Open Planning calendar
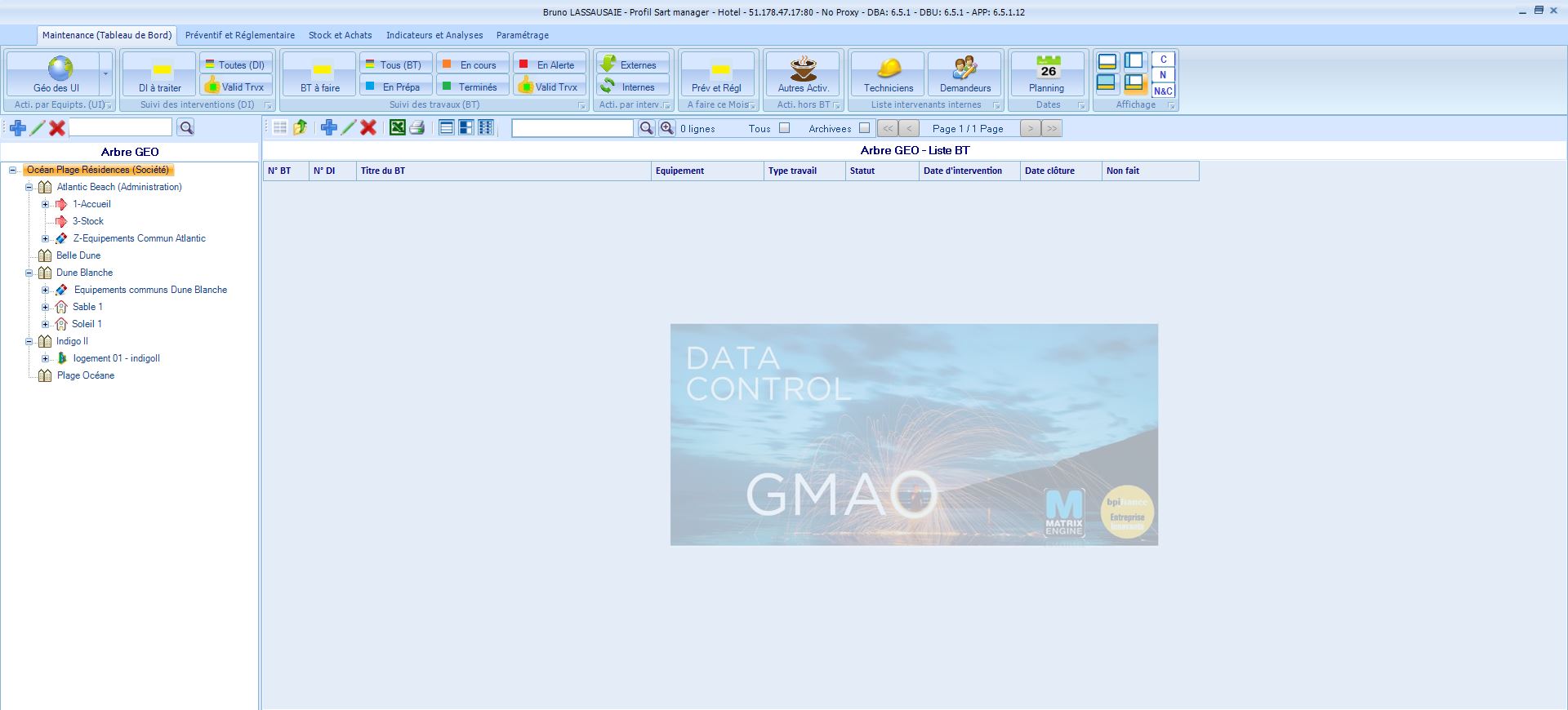Viewport: 1568px width, 710px height. 1047,74
